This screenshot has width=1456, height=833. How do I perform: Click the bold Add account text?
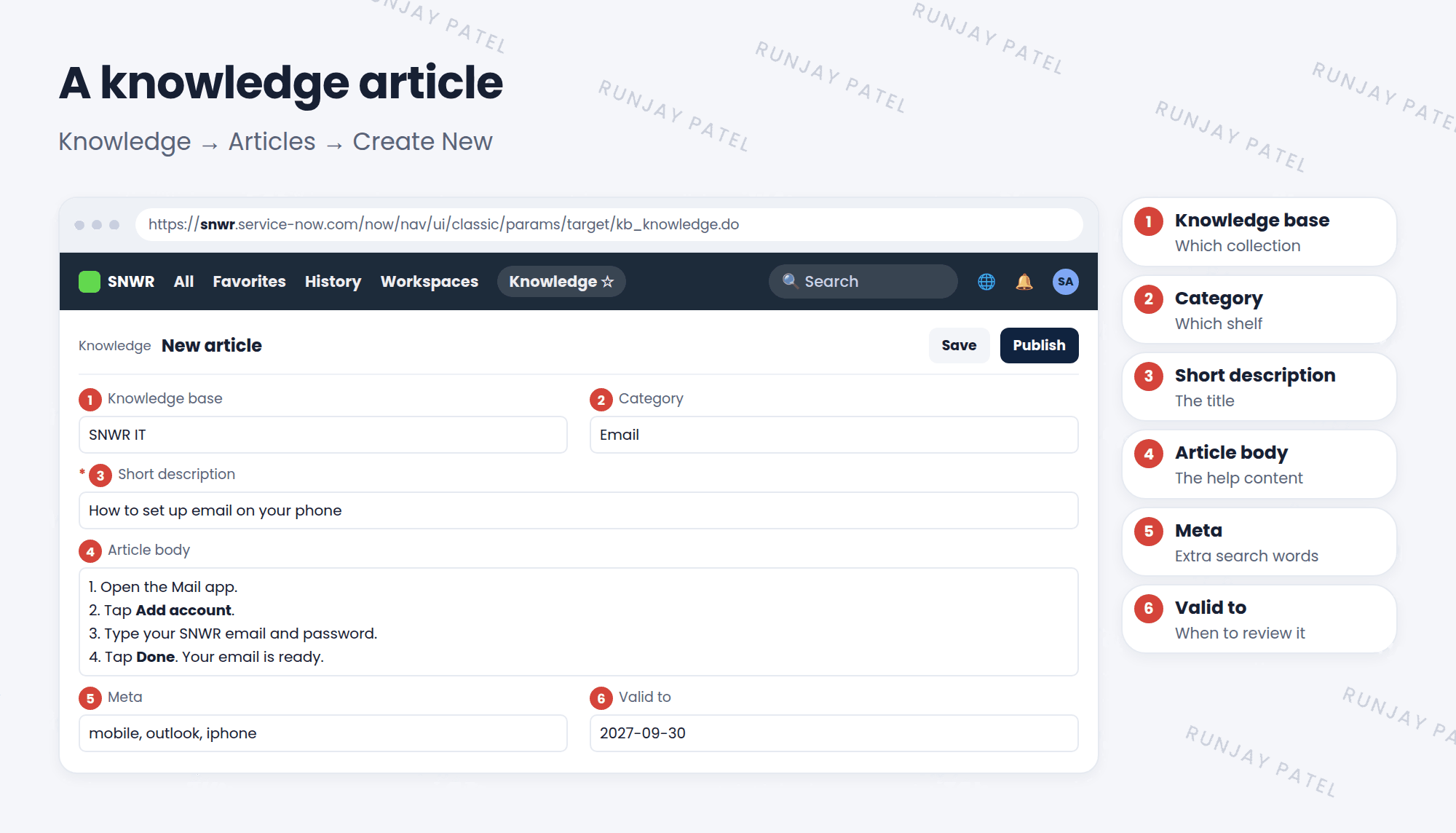[x=183, y=610]
